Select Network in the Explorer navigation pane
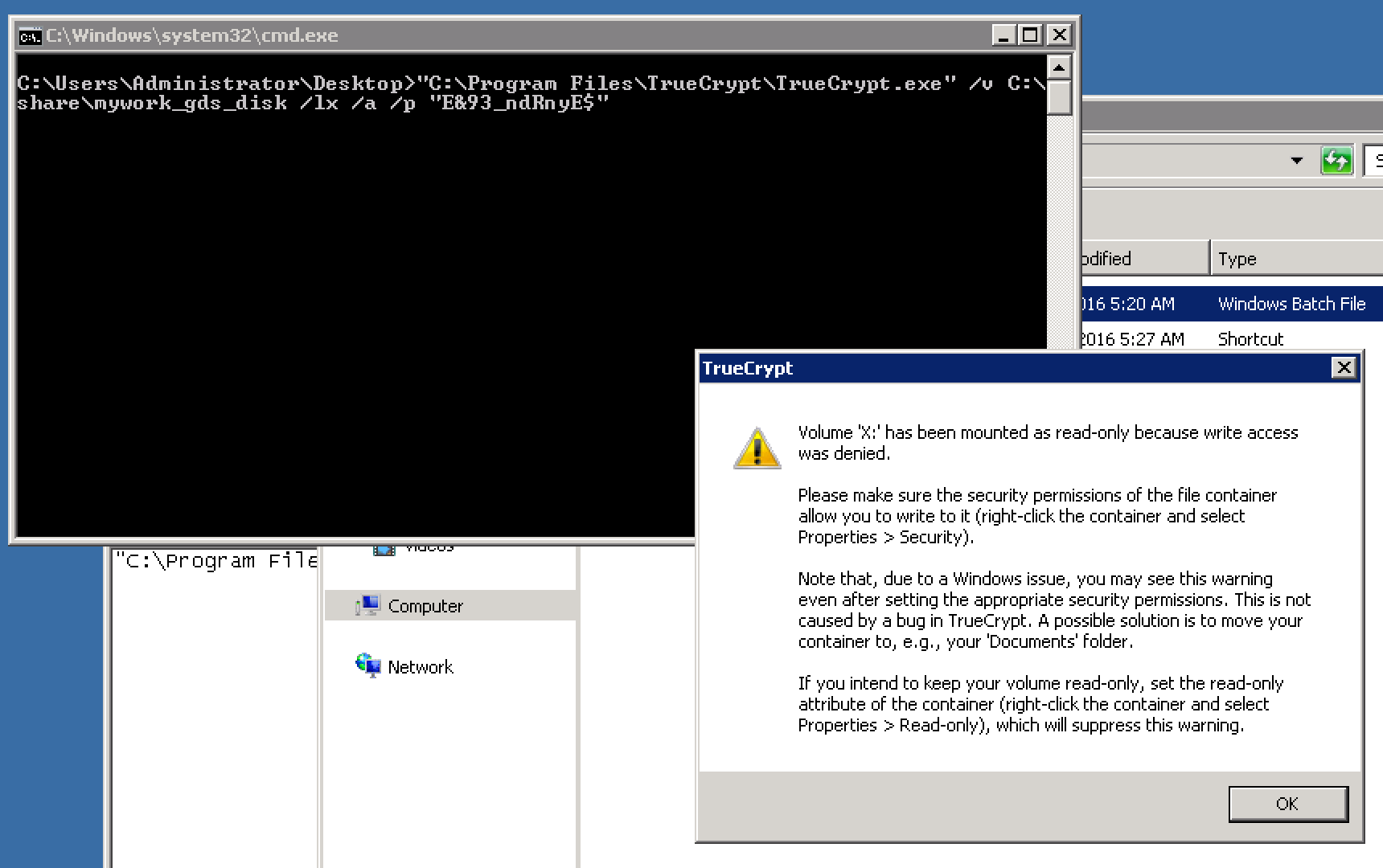The image size is (1383, 868). [x=420, y=667]
